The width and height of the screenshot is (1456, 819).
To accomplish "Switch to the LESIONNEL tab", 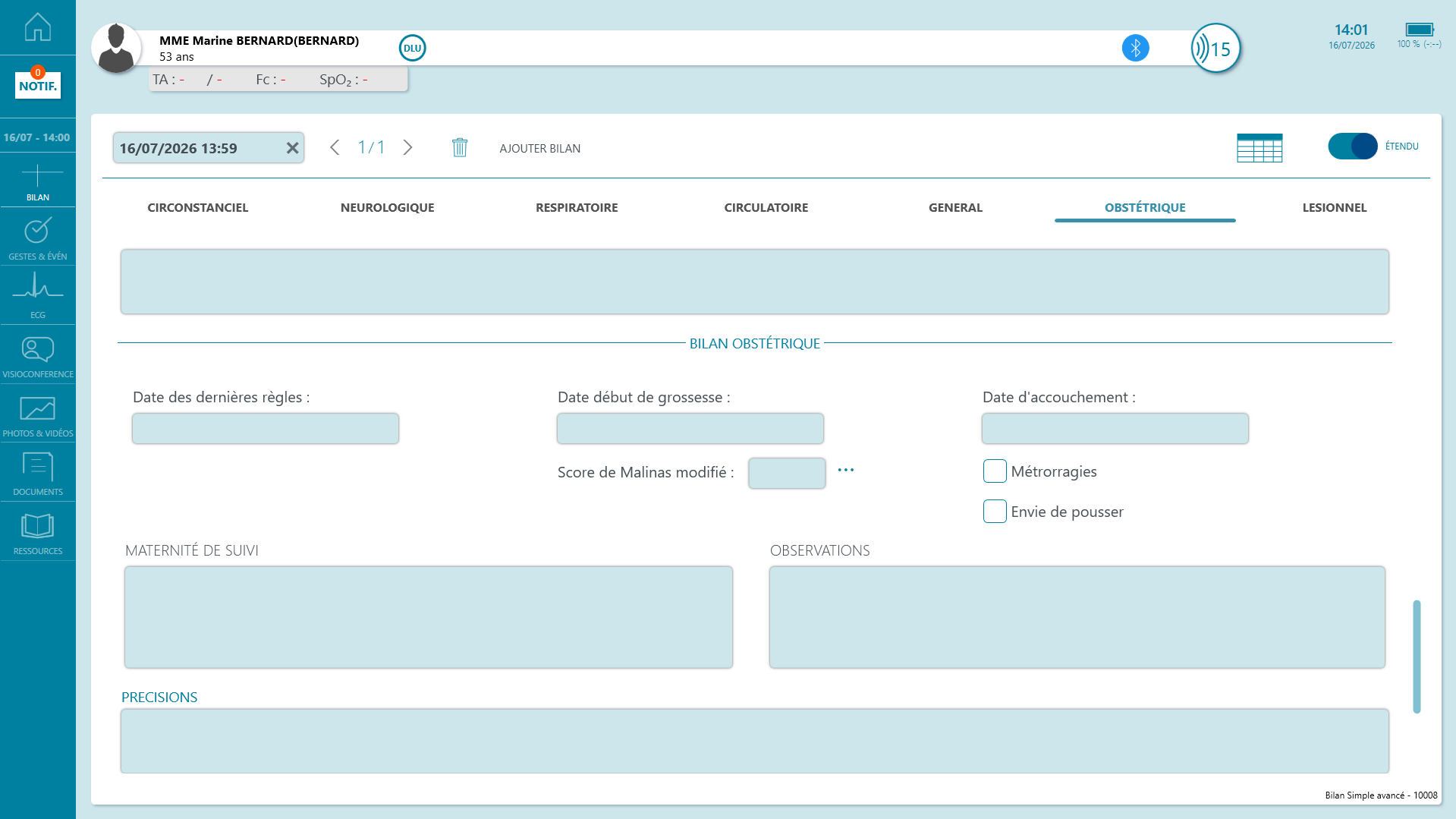I will click(1335, 207).
